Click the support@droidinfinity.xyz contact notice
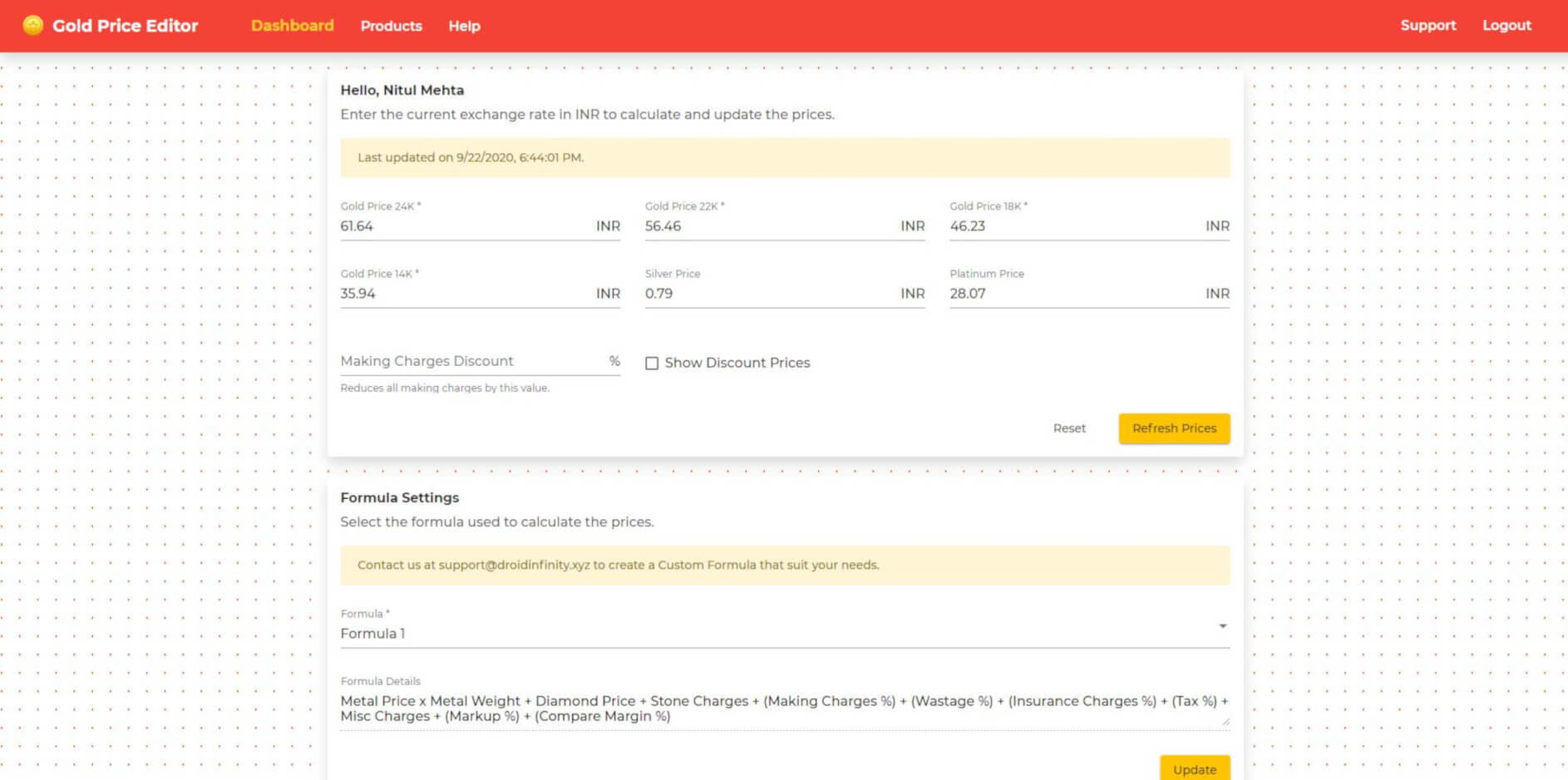1568x780 pixels. click(785, 565)
